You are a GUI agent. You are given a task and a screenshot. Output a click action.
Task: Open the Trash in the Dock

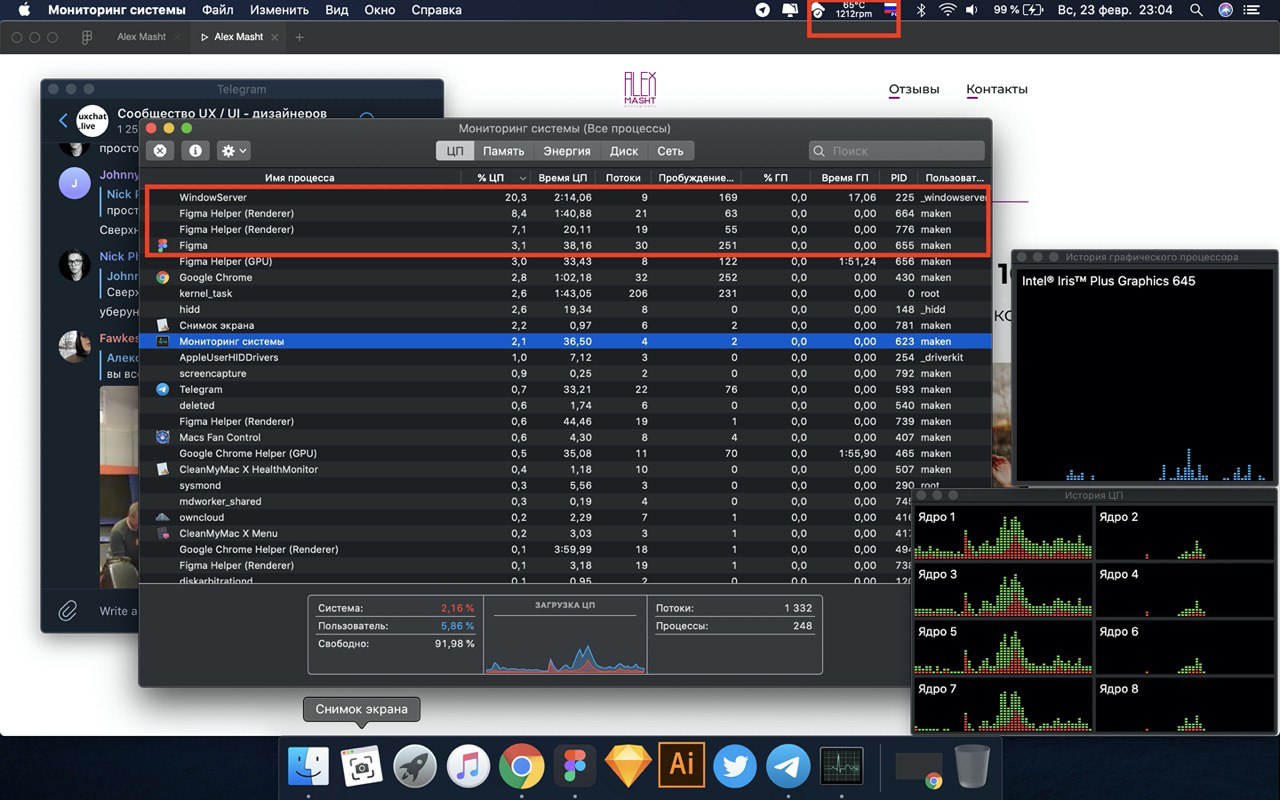point(972,767)
